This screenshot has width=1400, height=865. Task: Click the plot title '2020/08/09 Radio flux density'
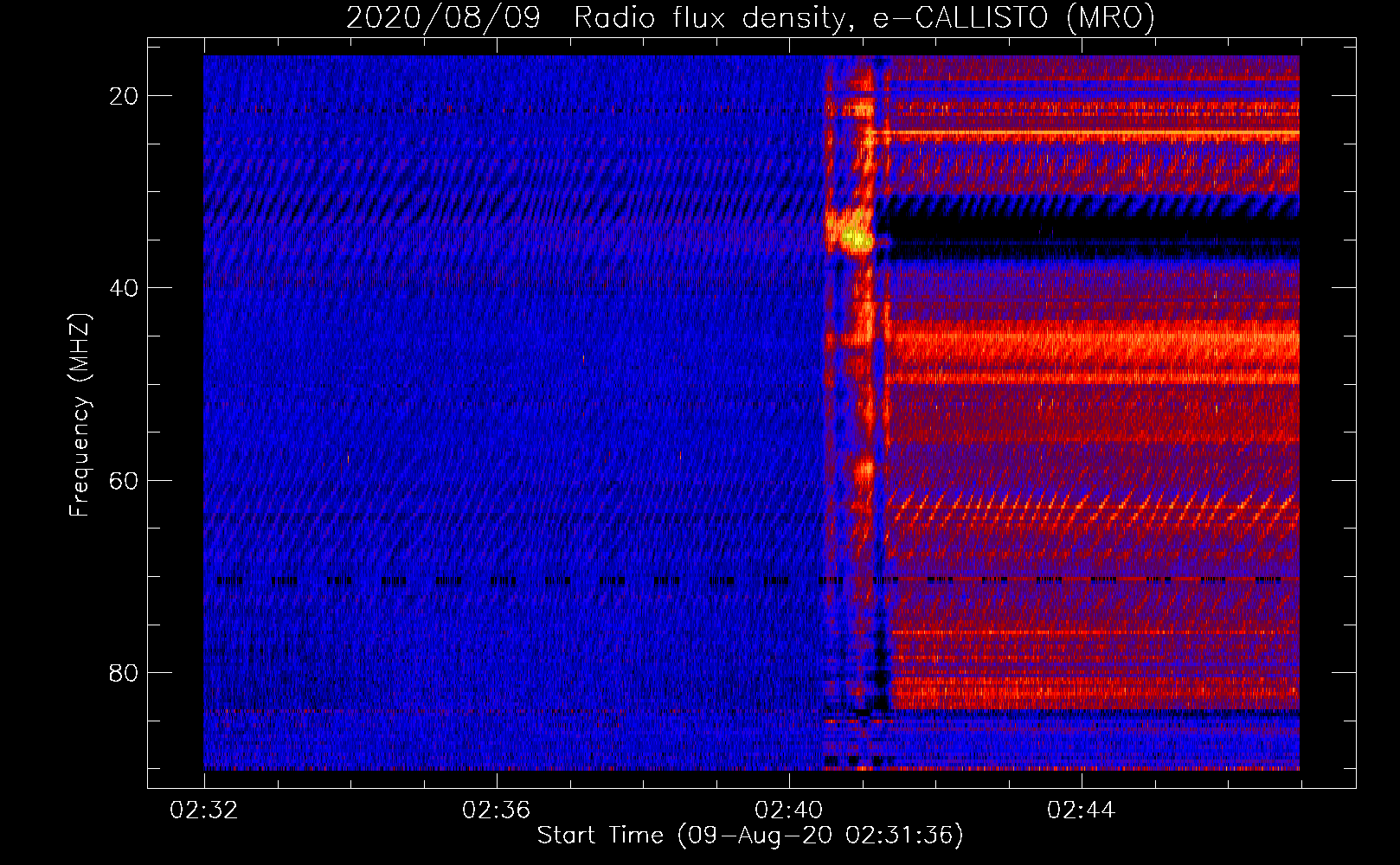point(750,17)
